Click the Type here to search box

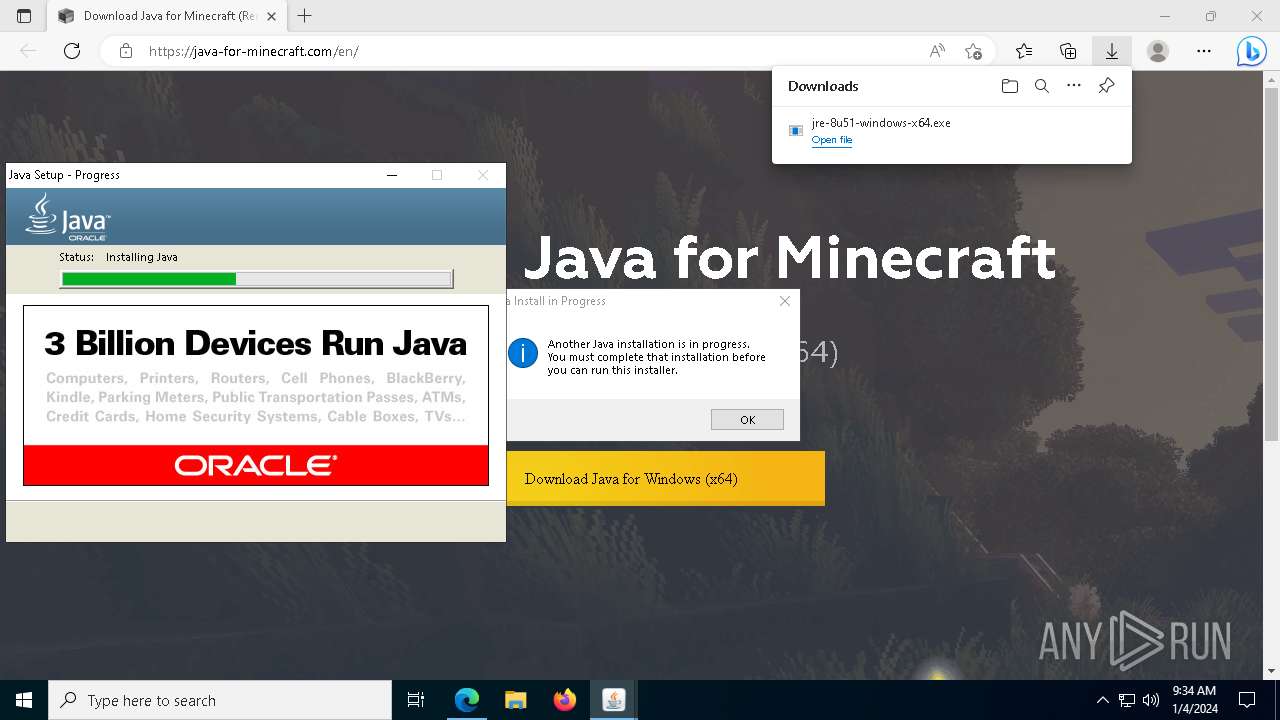pos(220,700)
